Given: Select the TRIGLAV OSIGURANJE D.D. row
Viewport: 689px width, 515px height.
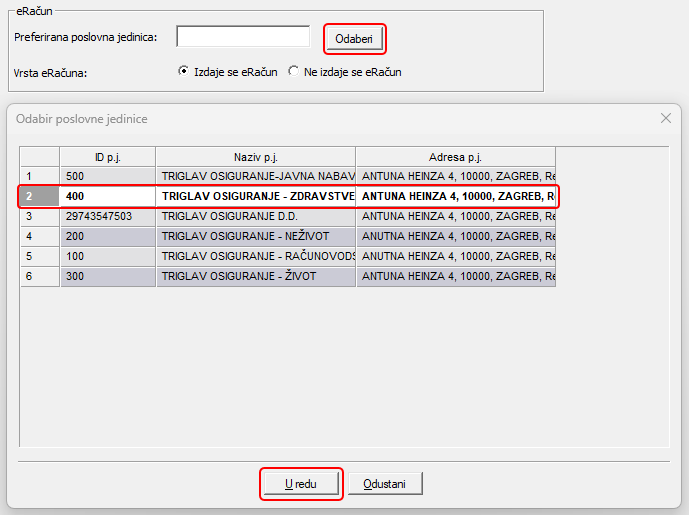Looking at the screenshot, I should pyautogui.click(x=255, y=216).
